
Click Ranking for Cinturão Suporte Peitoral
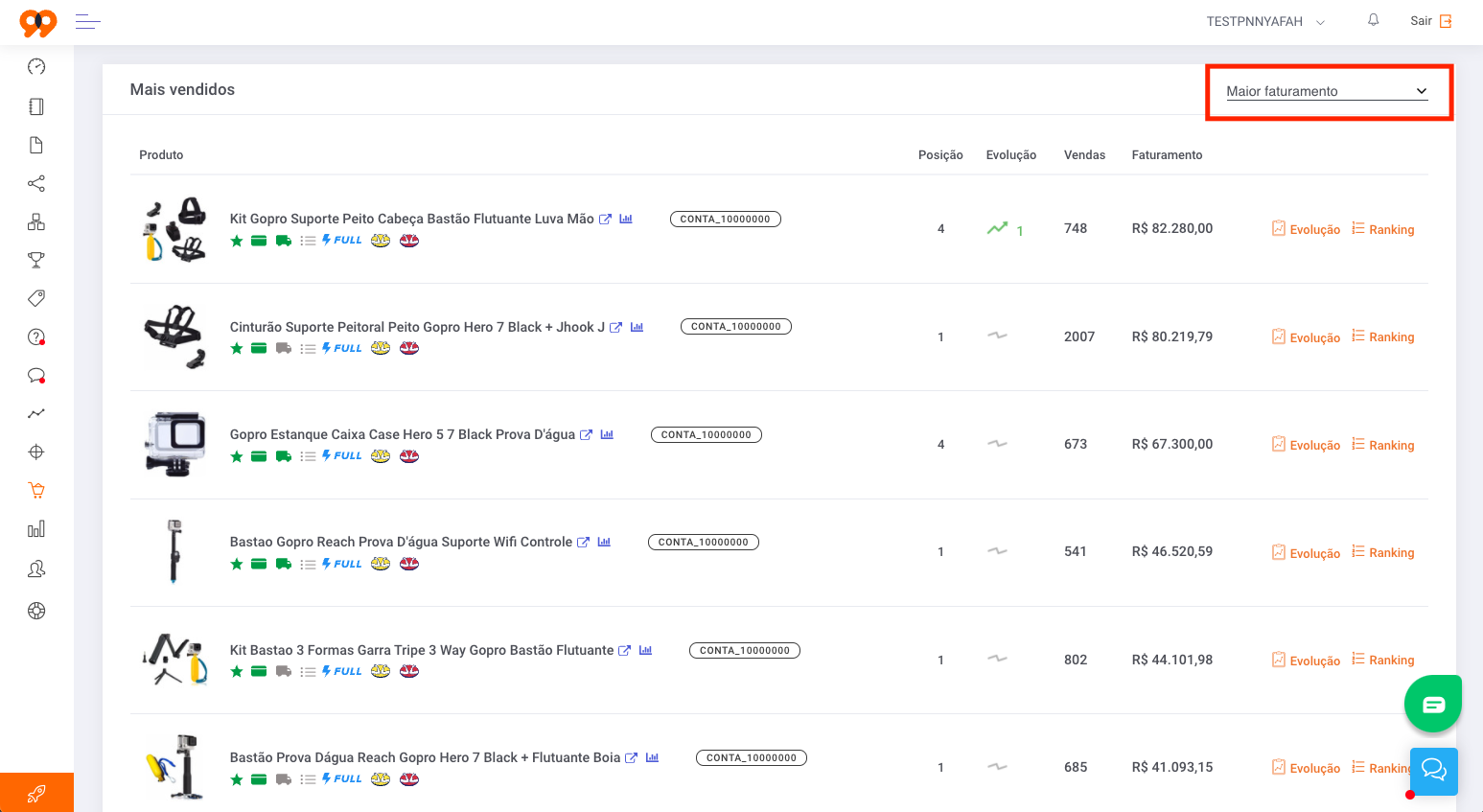1382,336
